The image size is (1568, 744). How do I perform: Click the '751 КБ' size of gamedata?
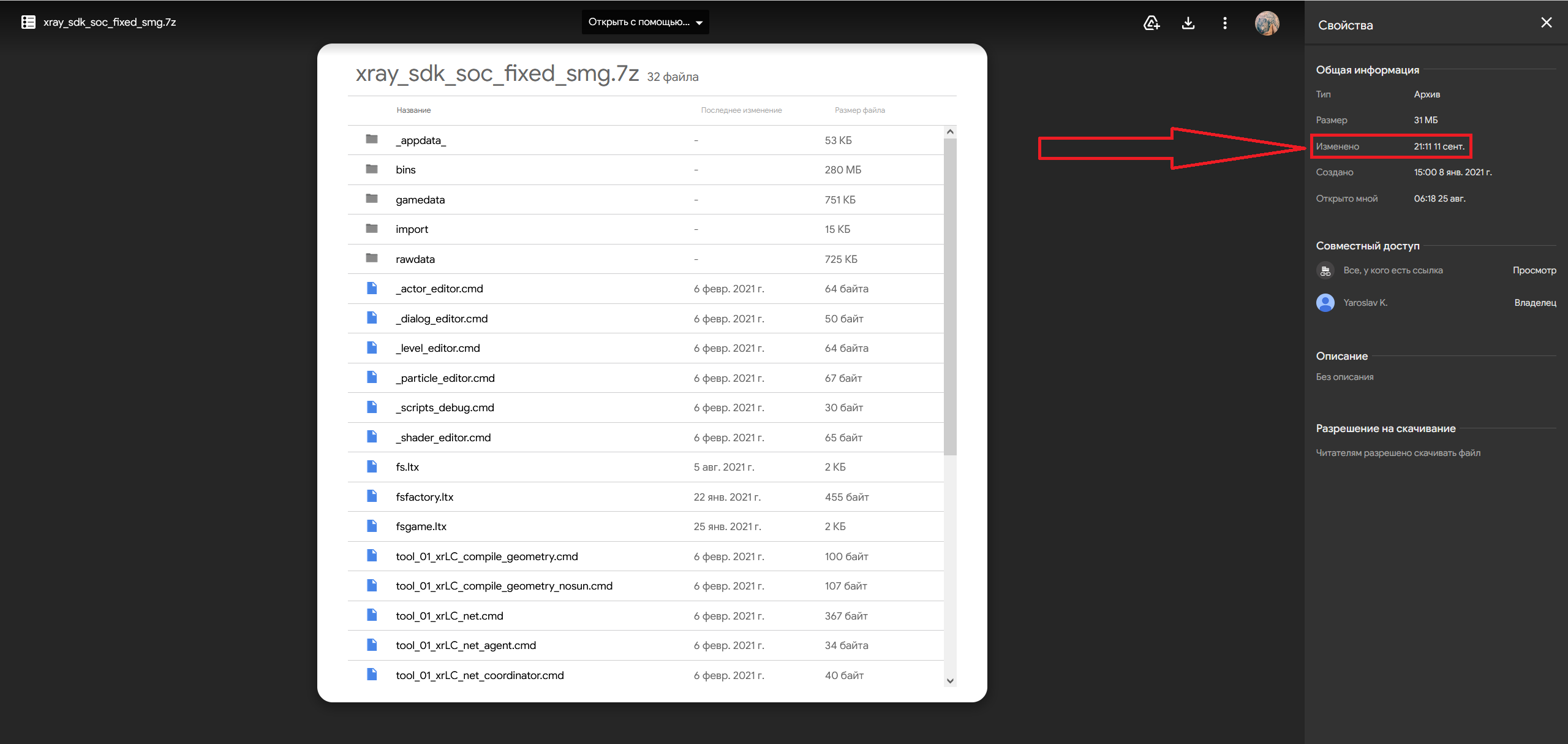[840, 200]
